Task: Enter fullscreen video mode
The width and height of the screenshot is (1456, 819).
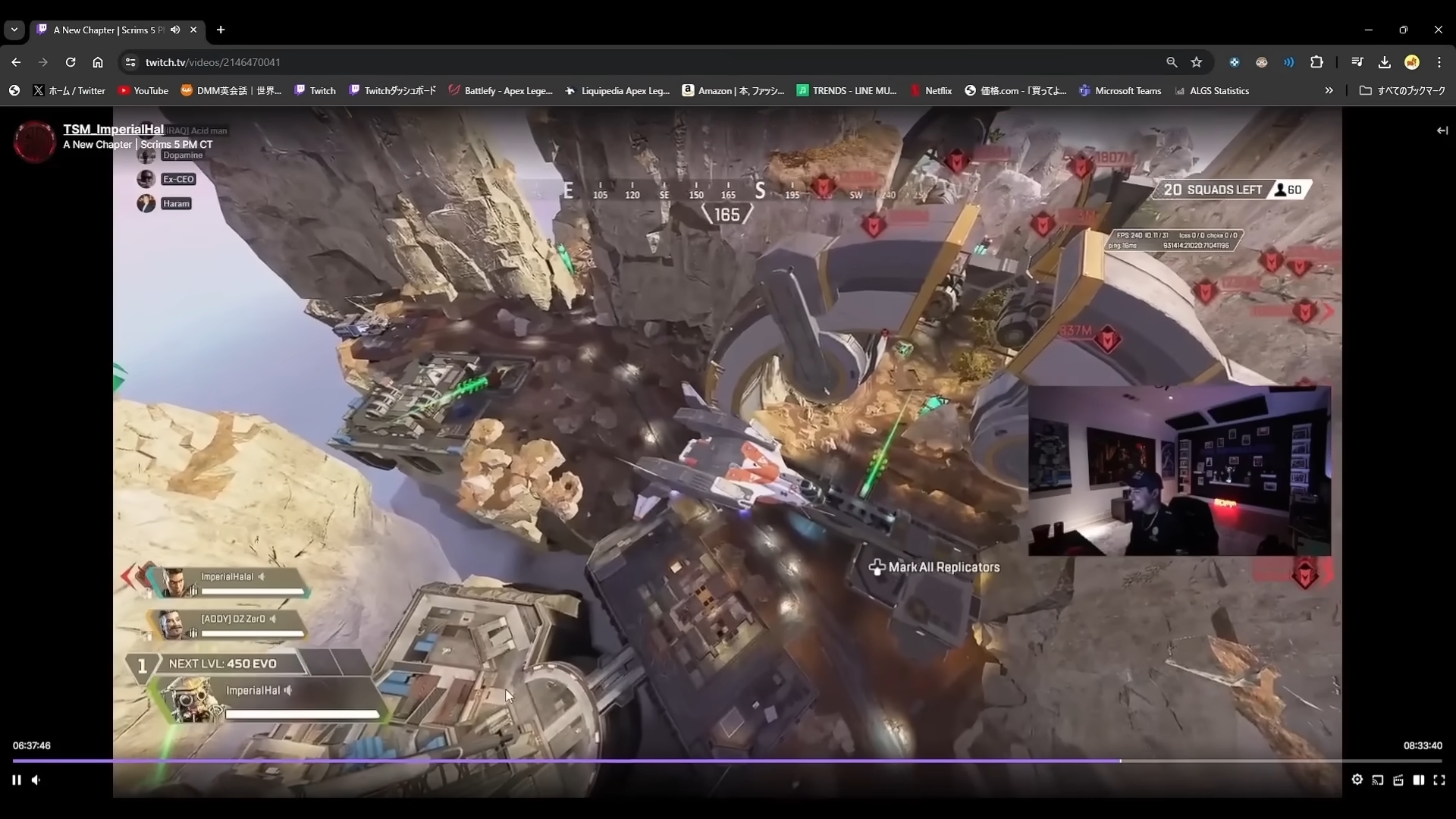Action: pyautogui.click(x=1439, y=780)
